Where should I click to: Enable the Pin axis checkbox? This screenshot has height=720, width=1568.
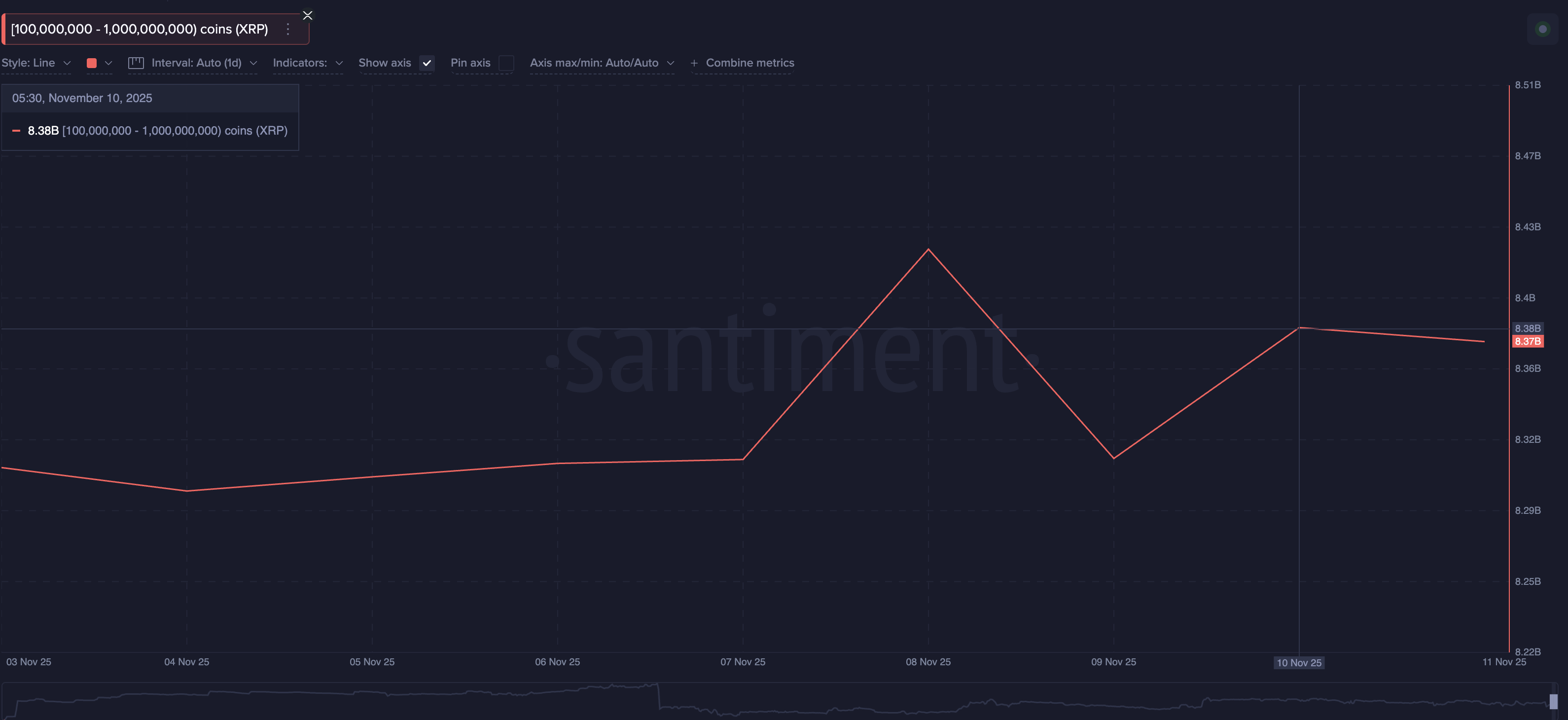click(506, 63)
